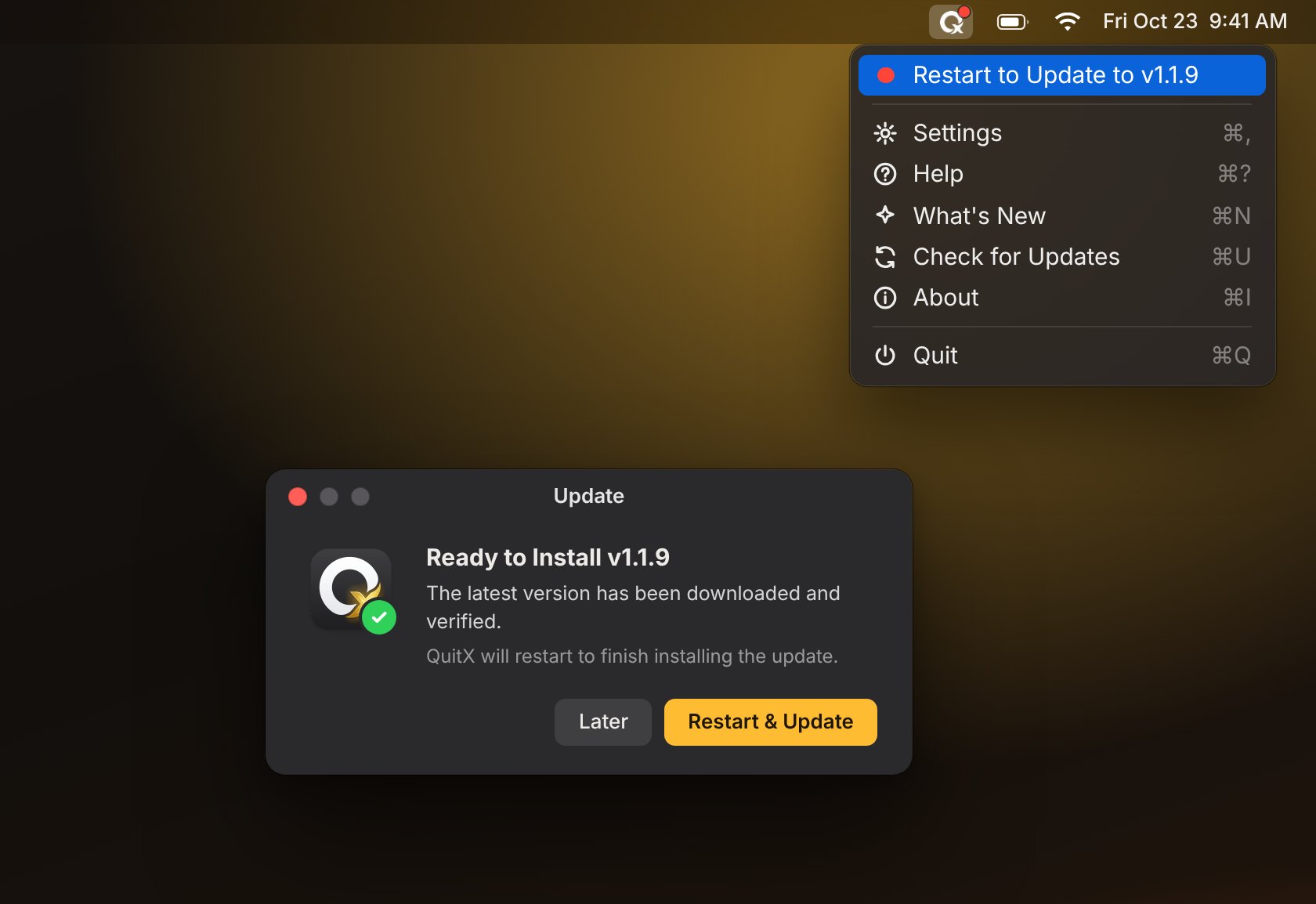The width and height of the screenshot is (1316, 904).
Task: Click 'The latest version has been downloaded' text
Action: click(x=633, y=607)
